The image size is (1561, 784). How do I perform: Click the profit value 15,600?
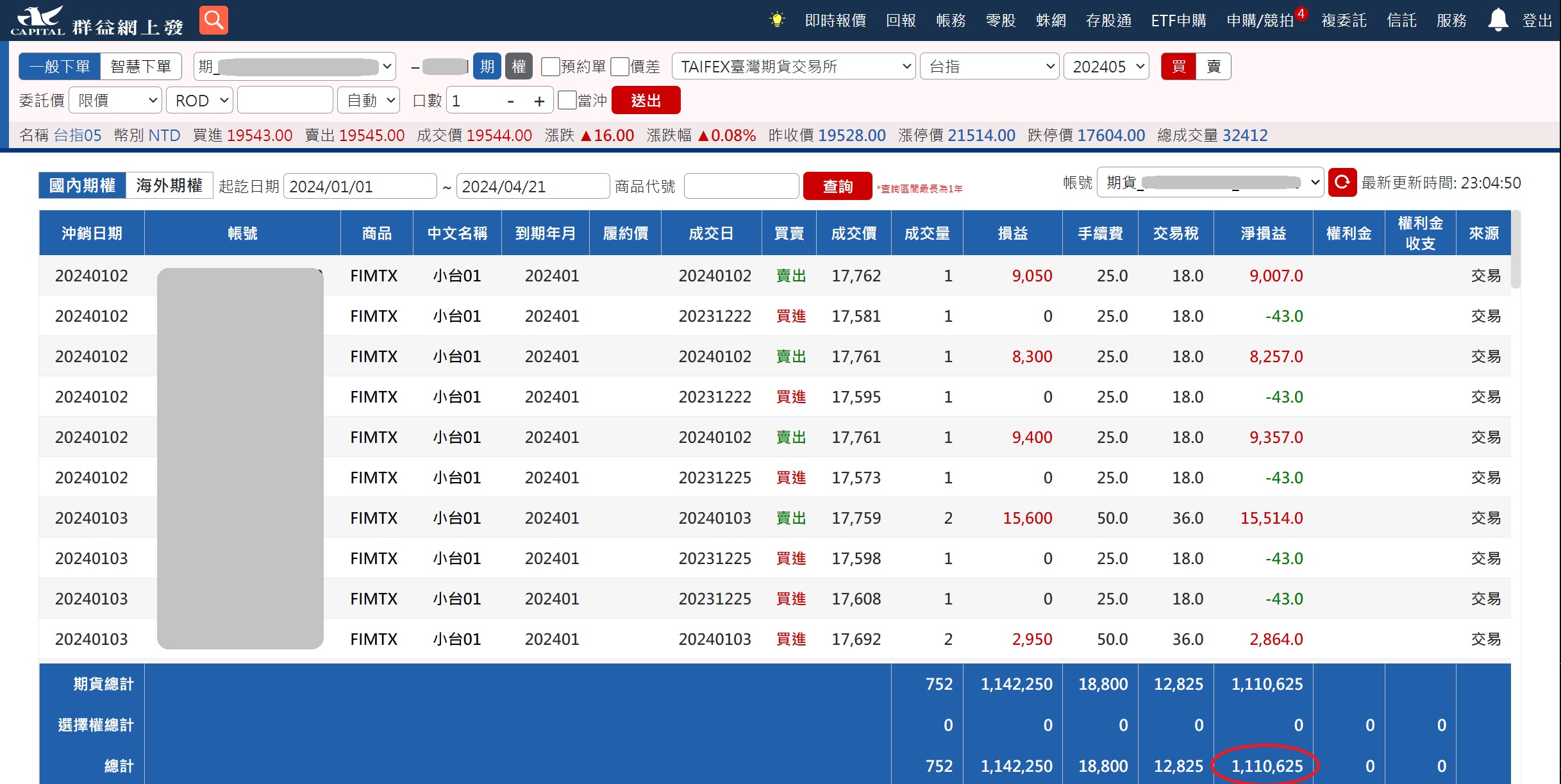1027,518
